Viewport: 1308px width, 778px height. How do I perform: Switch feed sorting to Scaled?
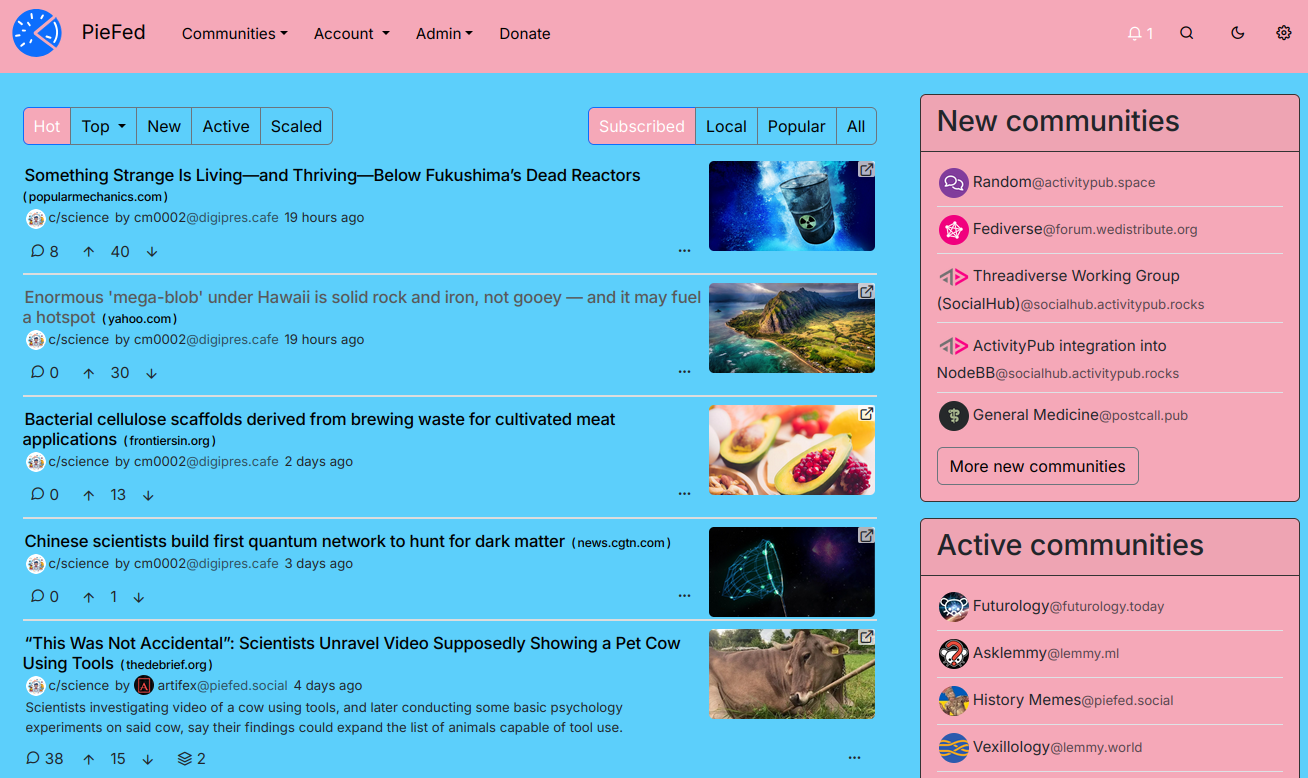pyautogui.click(x=296, y=126)
